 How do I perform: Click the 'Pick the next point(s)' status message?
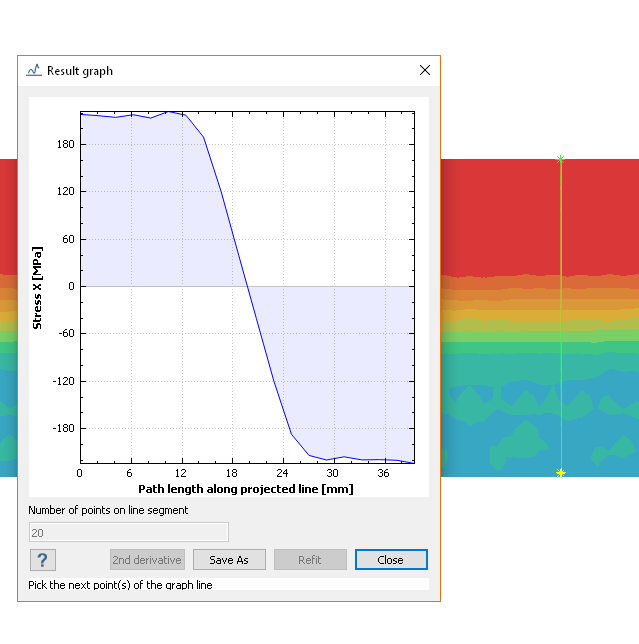coord(120,585)
